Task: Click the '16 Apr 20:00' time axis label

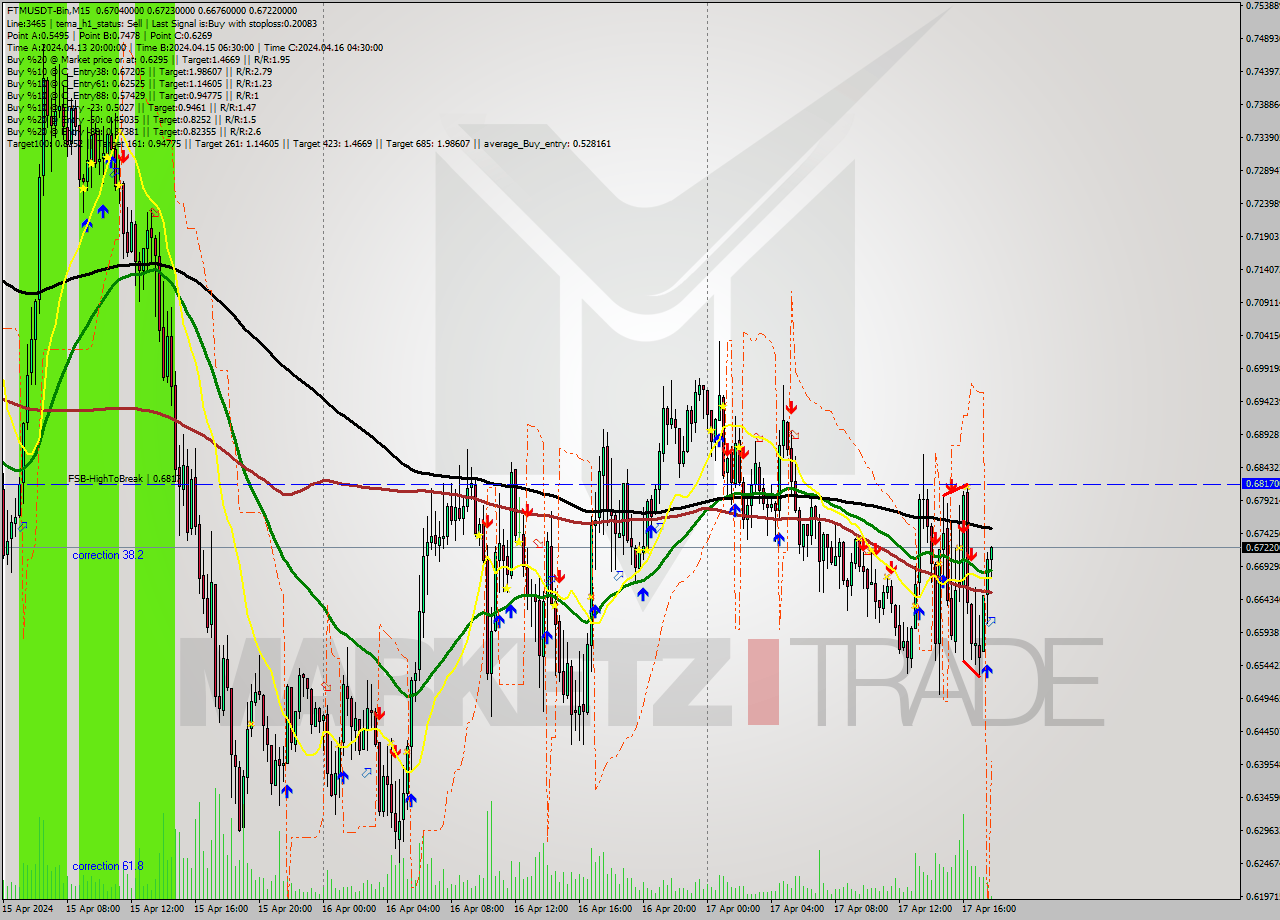Action: tap(669, 909)
